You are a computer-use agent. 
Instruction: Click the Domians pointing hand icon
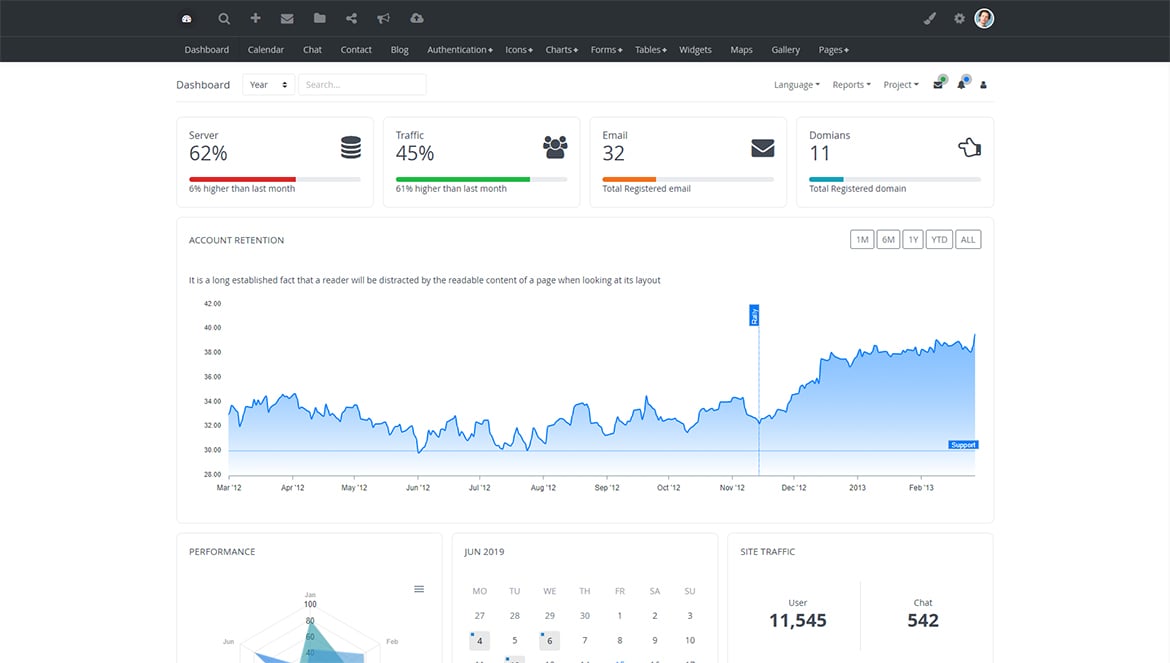(969, 148)
